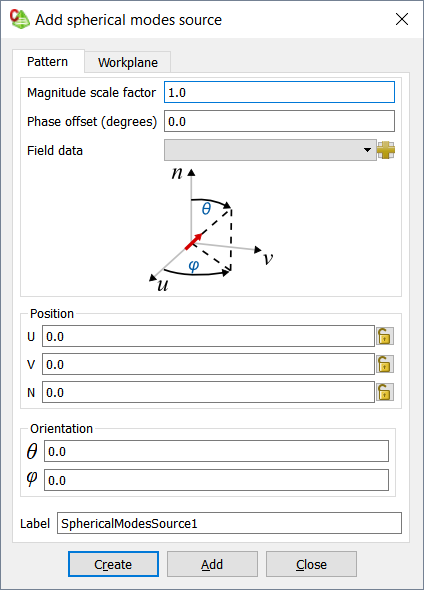Screen dimensions: 424x590
Task: Toggle the N position lock icon
Action: [x=384, y=392]
